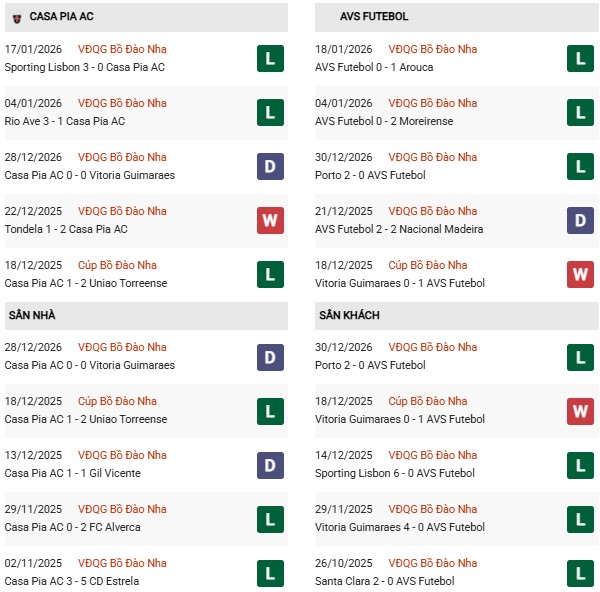Viewport: 600px width, 592px height.
Task: Click the Casa Pia AC 0-2 FC Alverca result
Action: coord(72,527)
